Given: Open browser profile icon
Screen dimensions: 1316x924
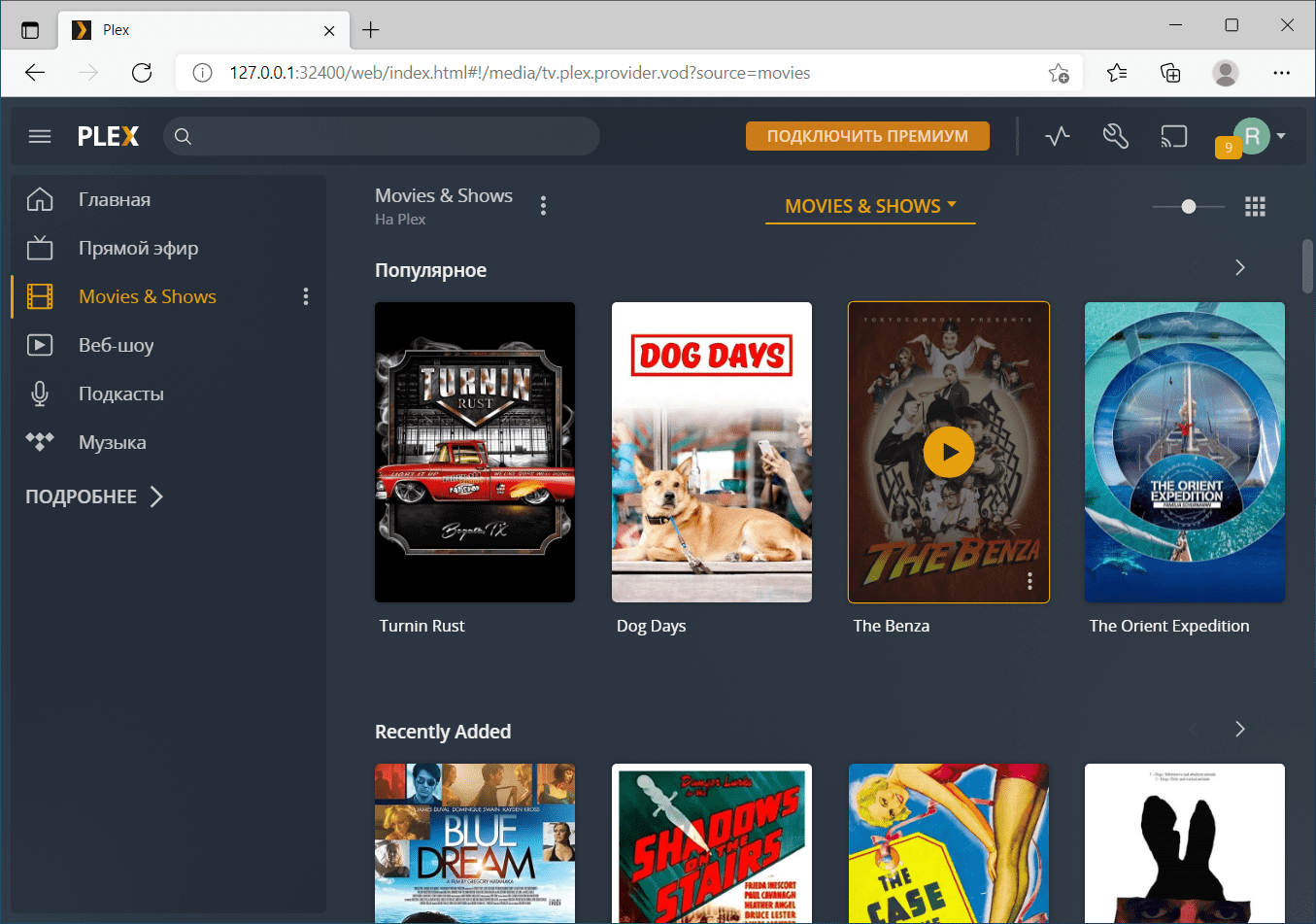Looking at the screenshot, I should (1226, 73).
